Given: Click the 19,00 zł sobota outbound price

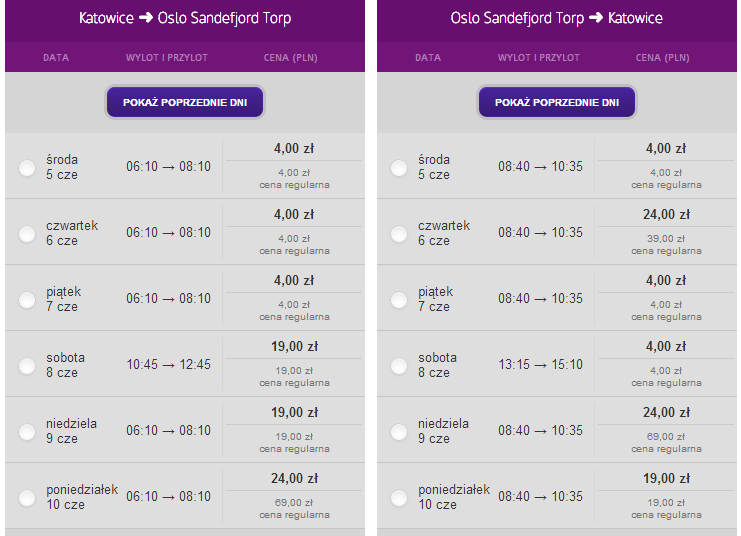Looking at the screenshot, I should click(294, 346).
